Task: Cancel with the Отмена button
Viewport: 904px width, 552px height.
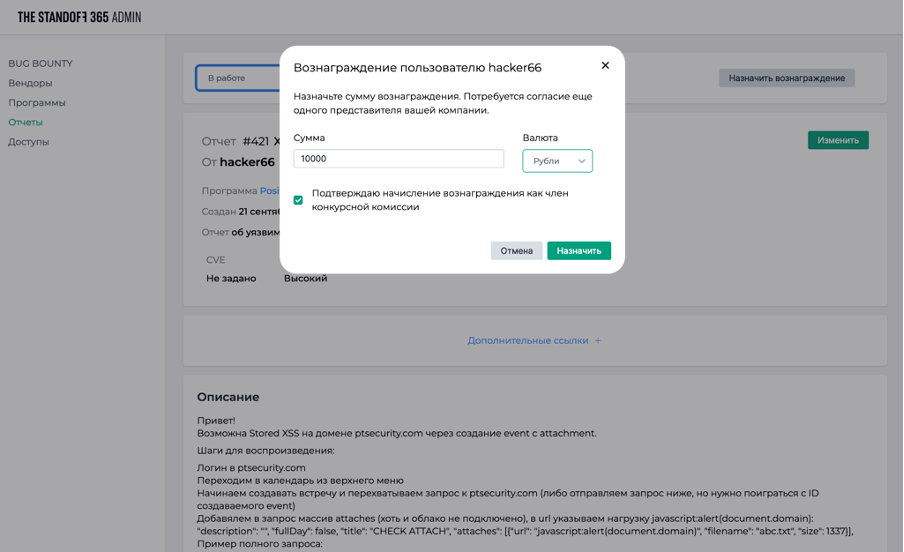Action: coord(516,251)
